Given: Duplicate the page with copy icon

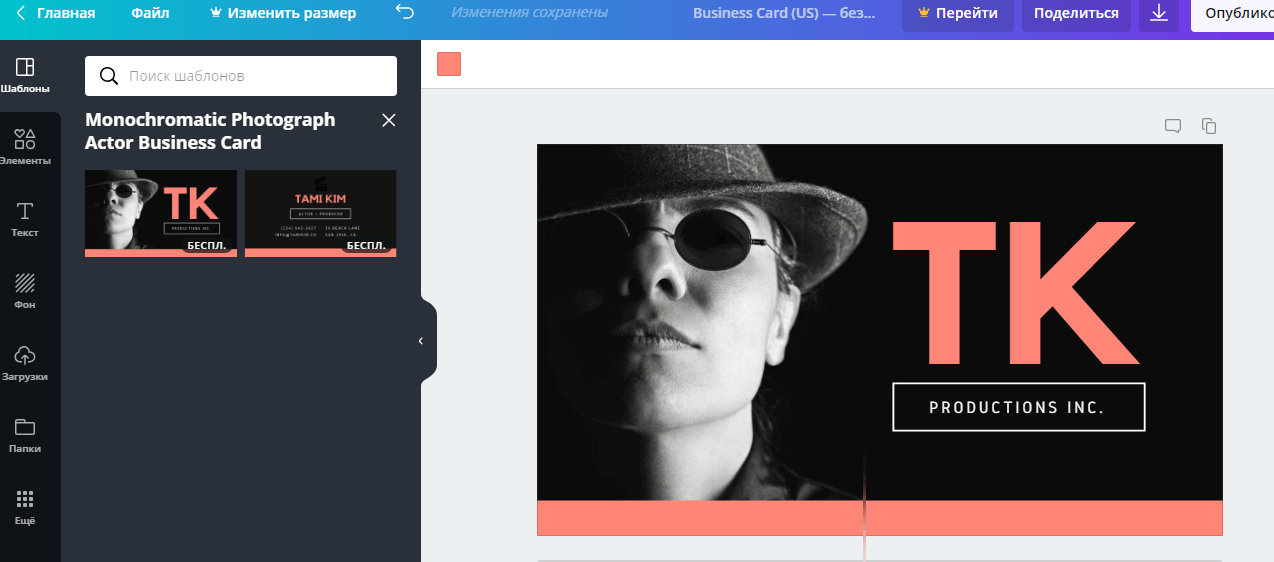Looking at the screenshot, I should click(x=1209, y=126).
